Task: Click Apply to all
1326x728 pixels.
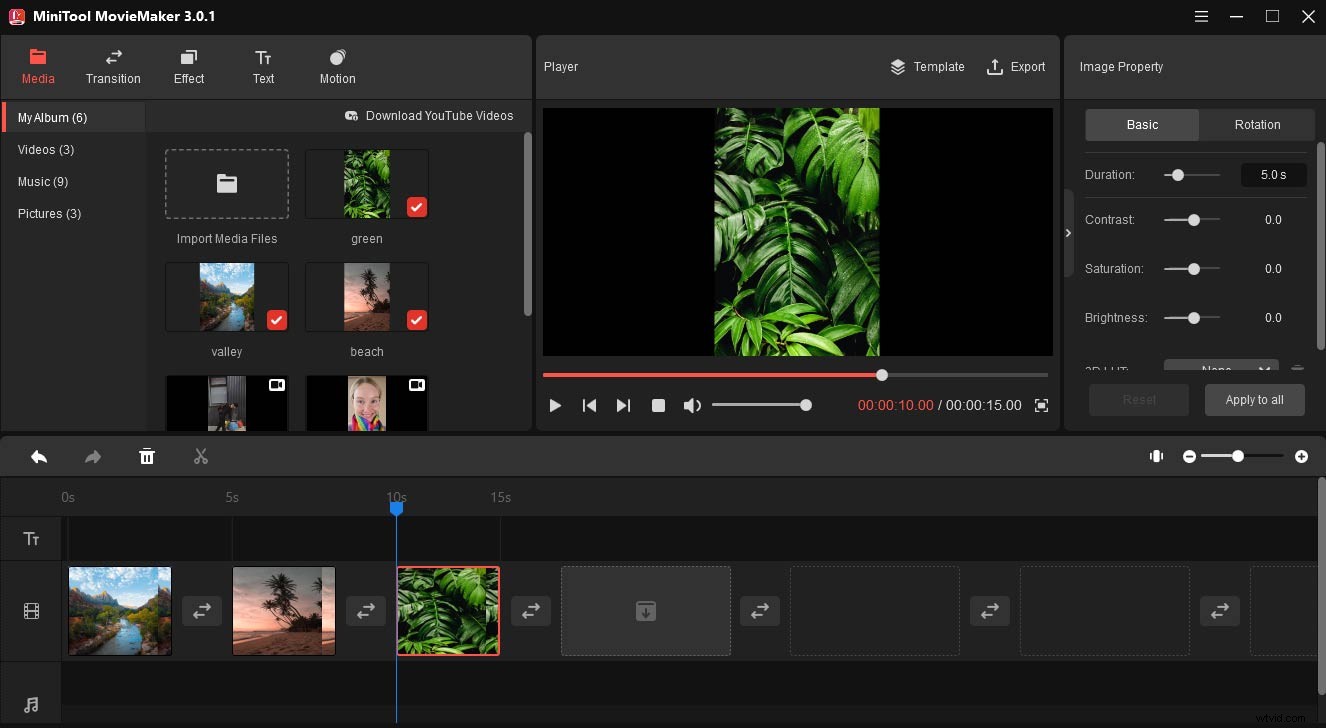Action: (1254, 399)
